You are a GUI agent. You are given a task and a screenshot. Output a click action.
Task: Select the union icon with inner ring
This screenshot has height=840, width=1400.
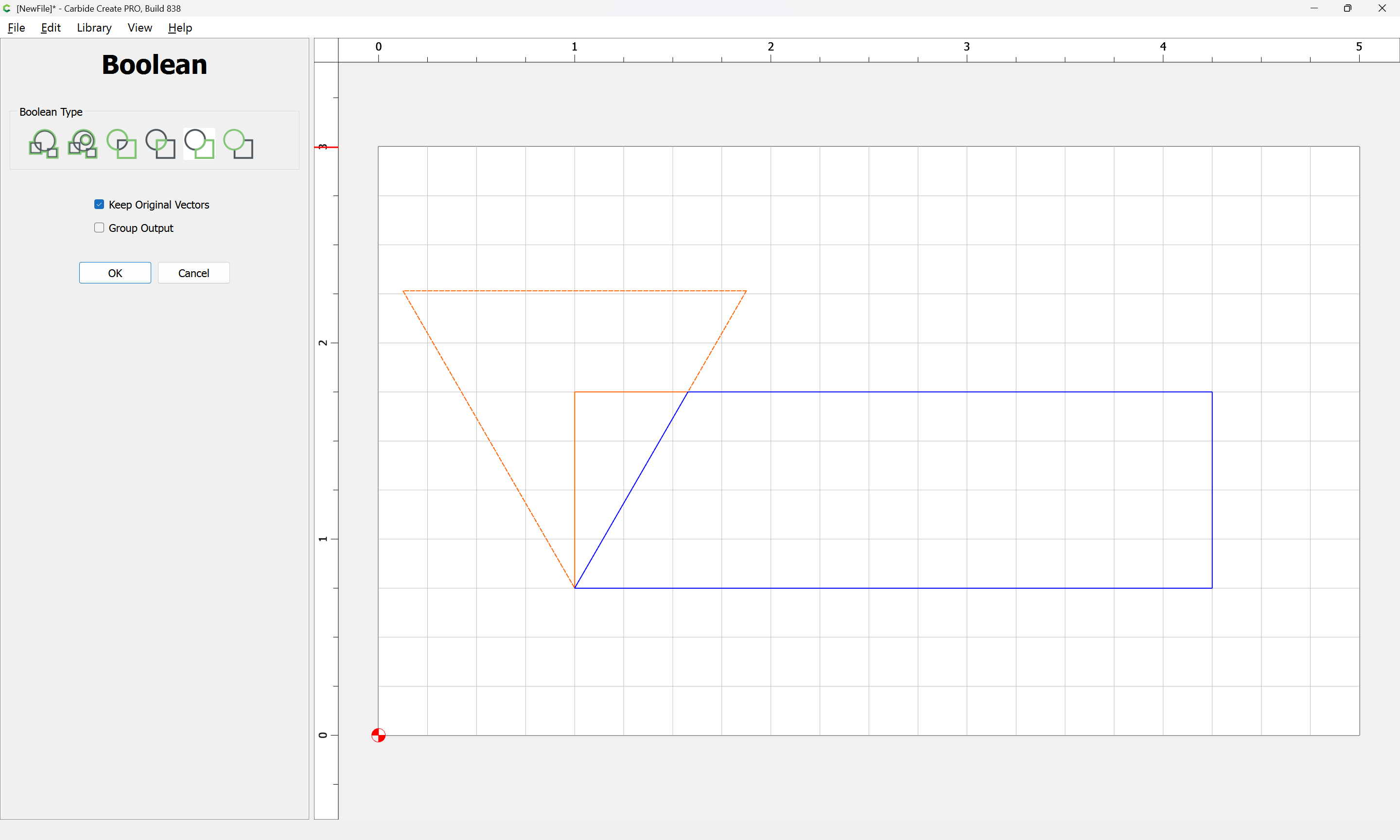[x=83, y=144]
